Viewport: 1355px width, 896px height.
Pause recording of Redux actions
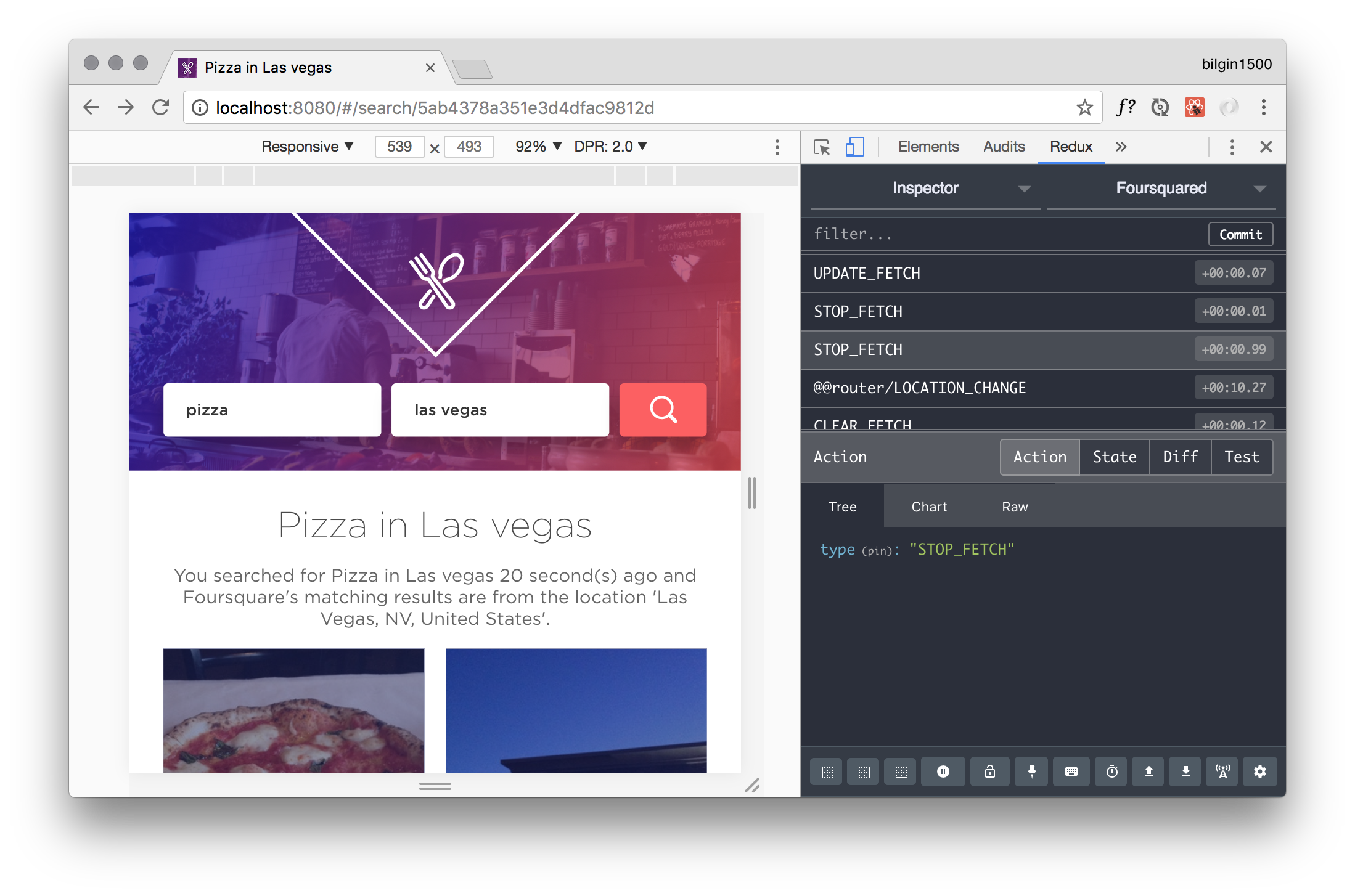pyautogui.click(x=943, y=772)
